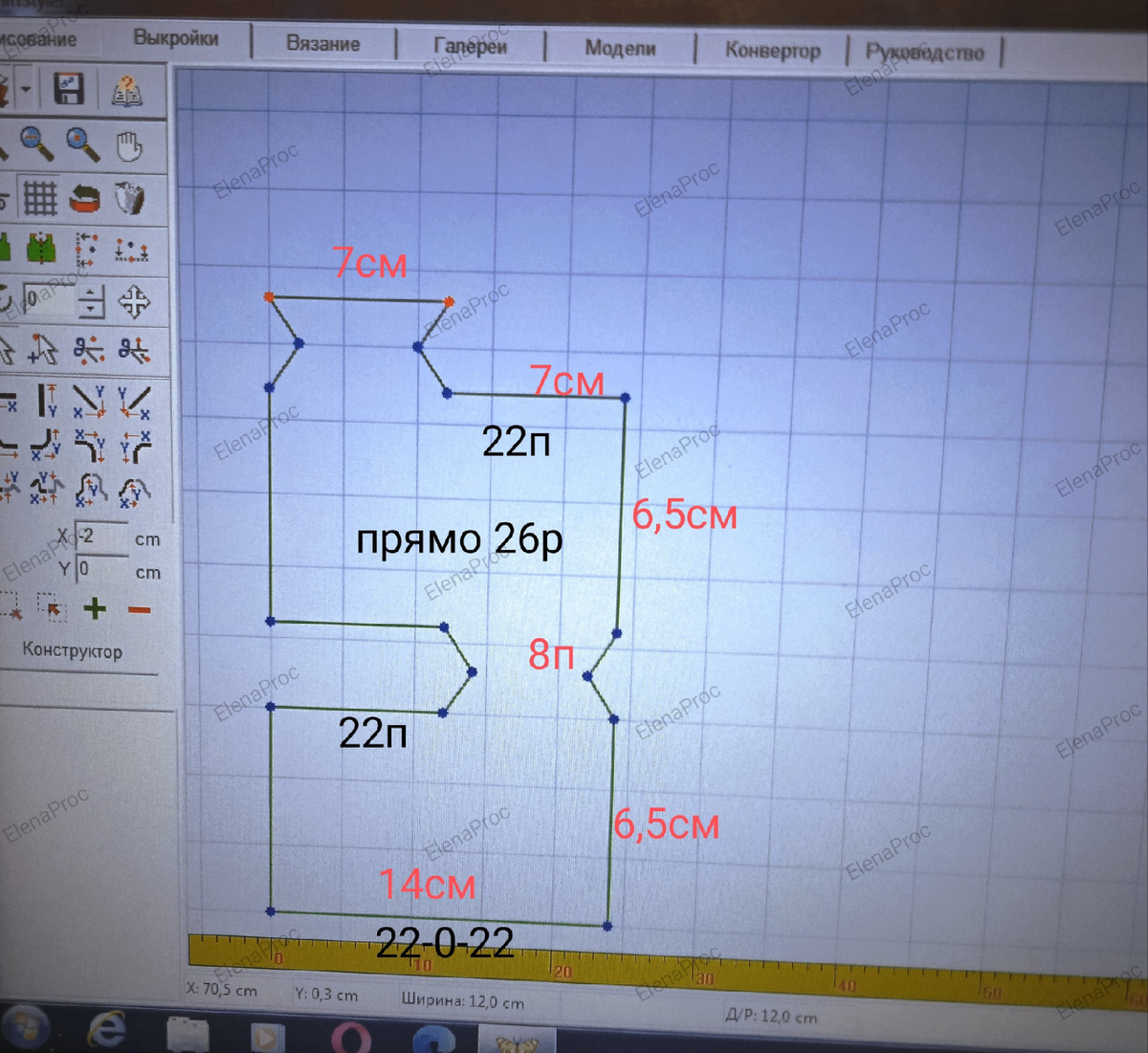Click the red-green rotate arrows icon

pyautogui.click(x=85, y=198)
